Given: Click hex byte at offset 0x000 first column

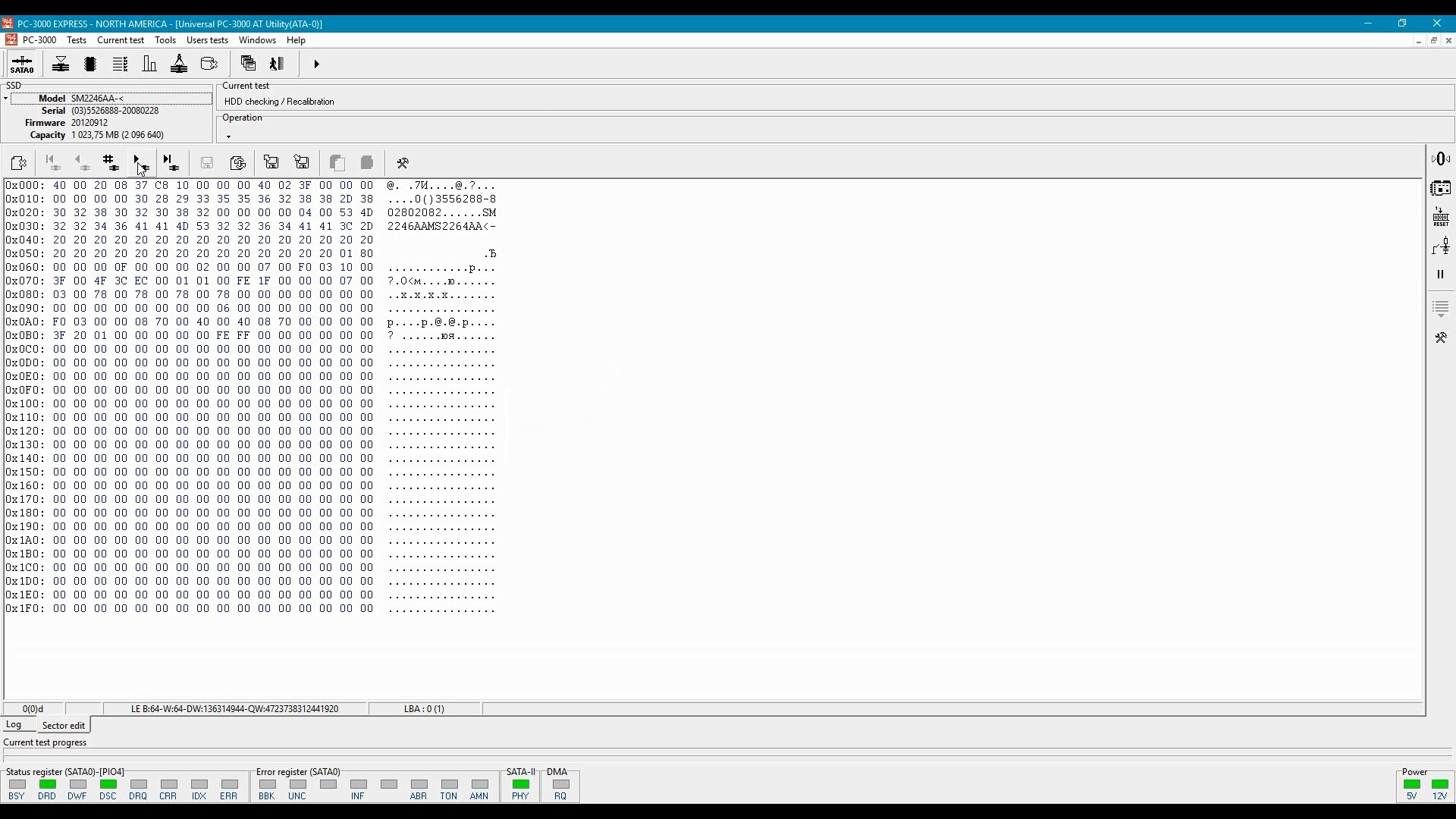Looking at the screenshot, I should point(59,186).
